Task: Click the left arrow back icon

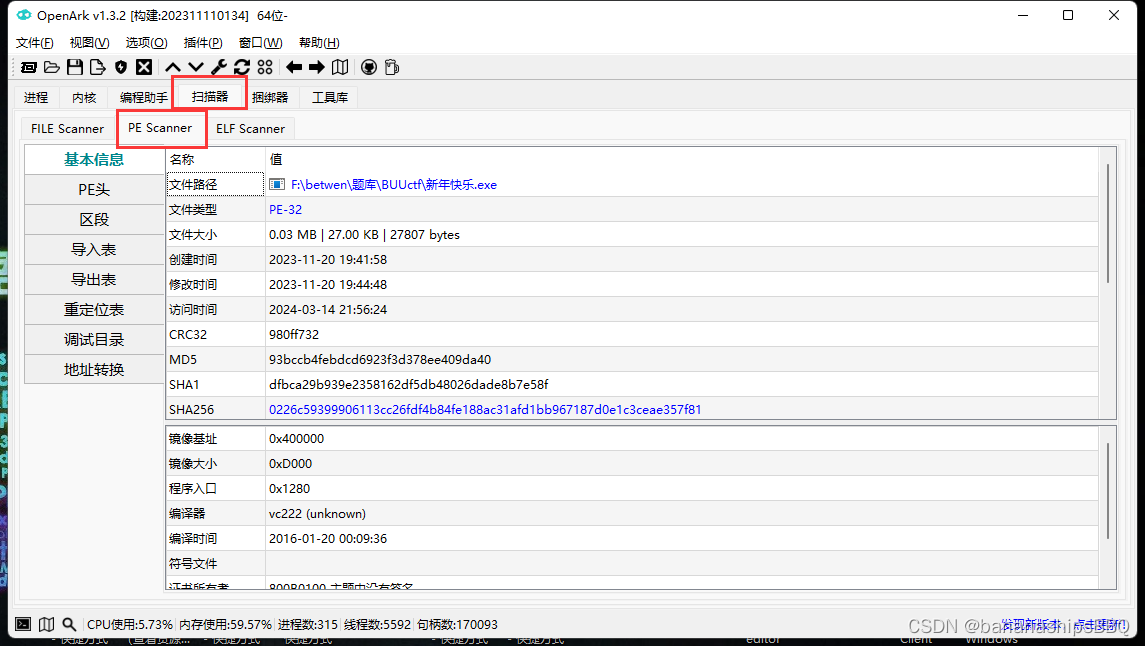Action: [x=294, y=67]
